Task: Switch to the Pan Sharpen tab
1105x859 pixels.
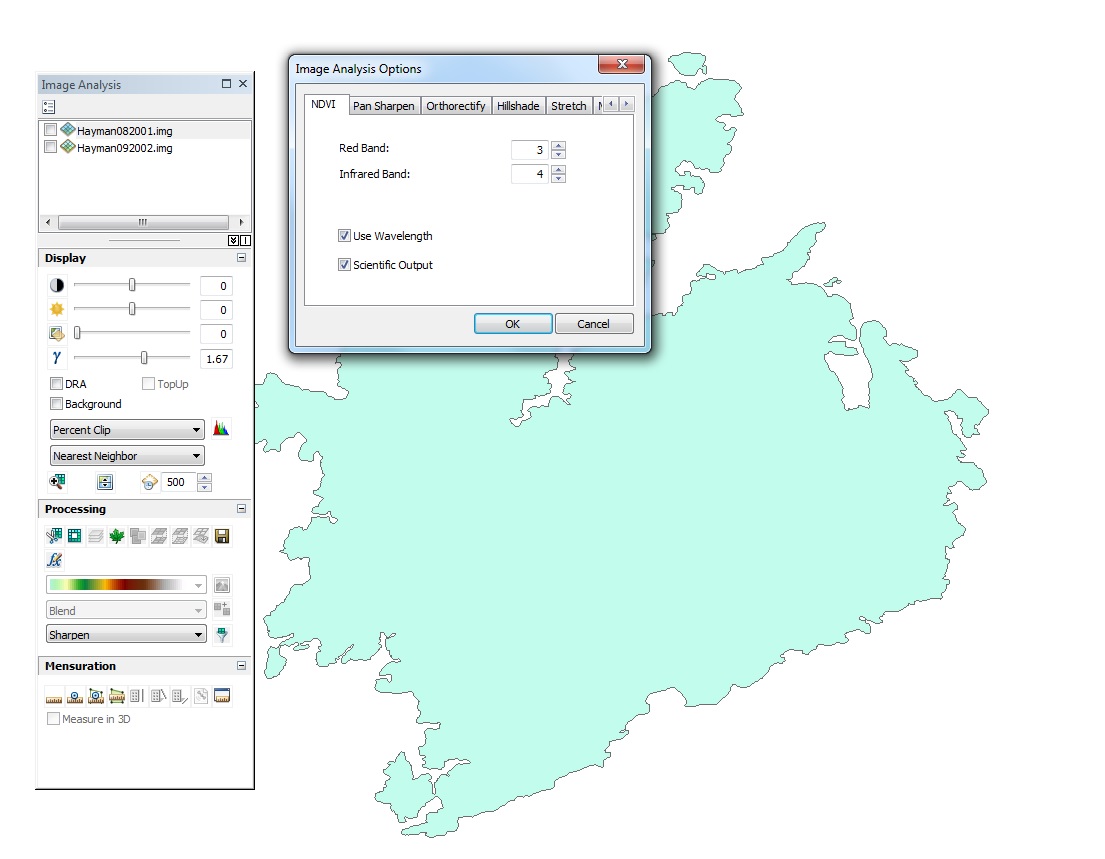Action: pos(383,106)
